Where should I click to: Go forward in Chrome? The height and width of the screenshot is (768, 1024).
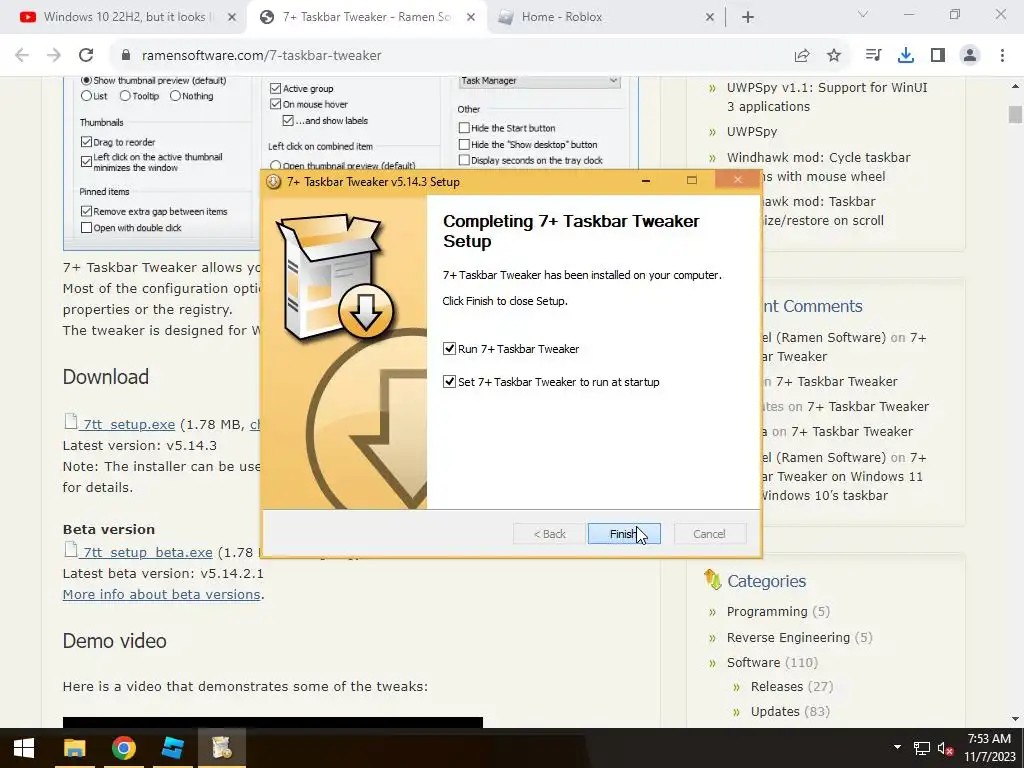click(x=54, y=55)
